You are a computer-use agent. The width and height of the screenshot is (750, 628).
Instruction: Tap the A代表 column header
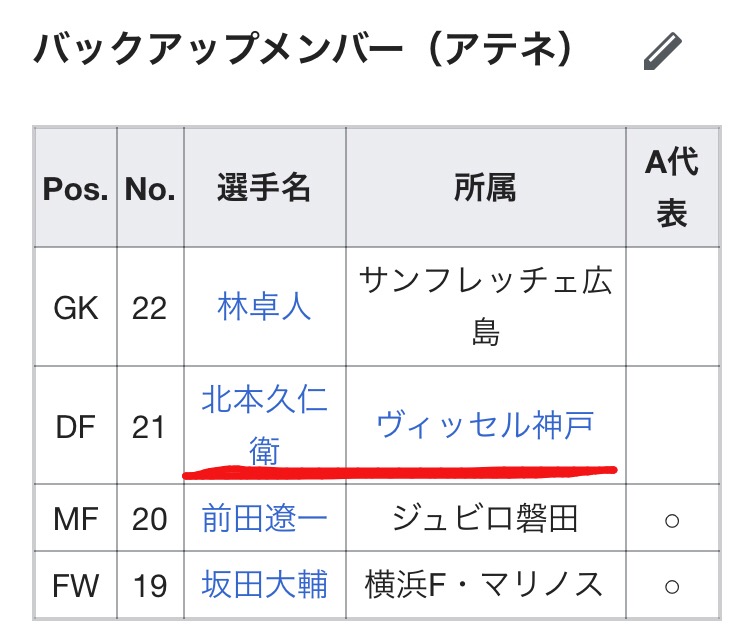point(672,188)
